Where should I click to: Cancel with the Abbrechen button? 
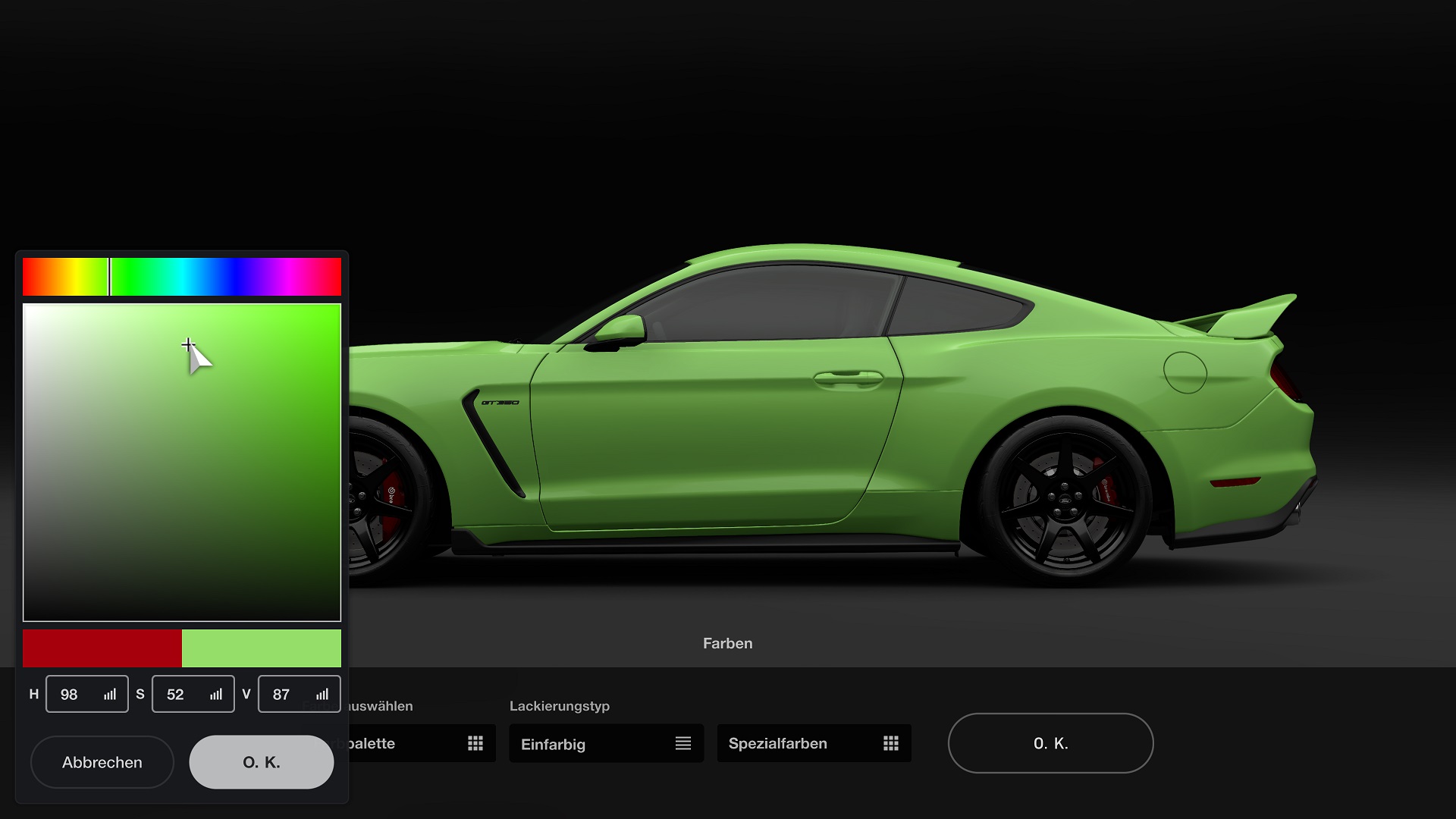pos(102,762)
